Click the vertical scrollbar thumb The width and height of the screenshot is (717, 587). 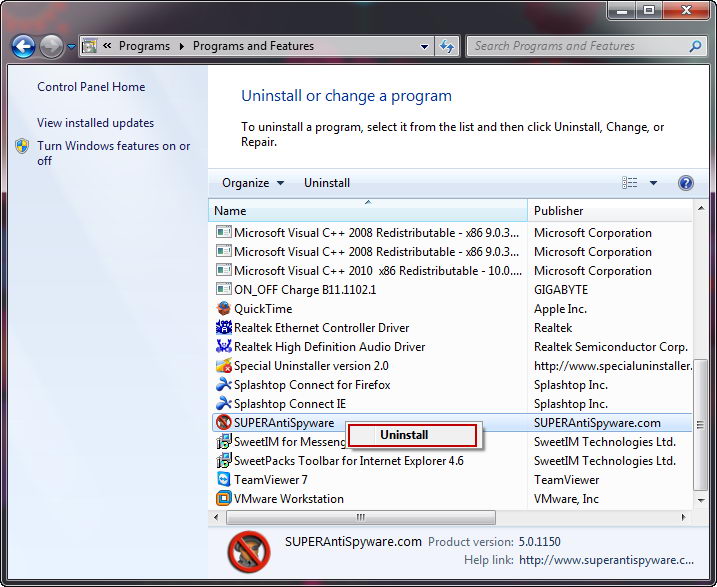(700, 424)
